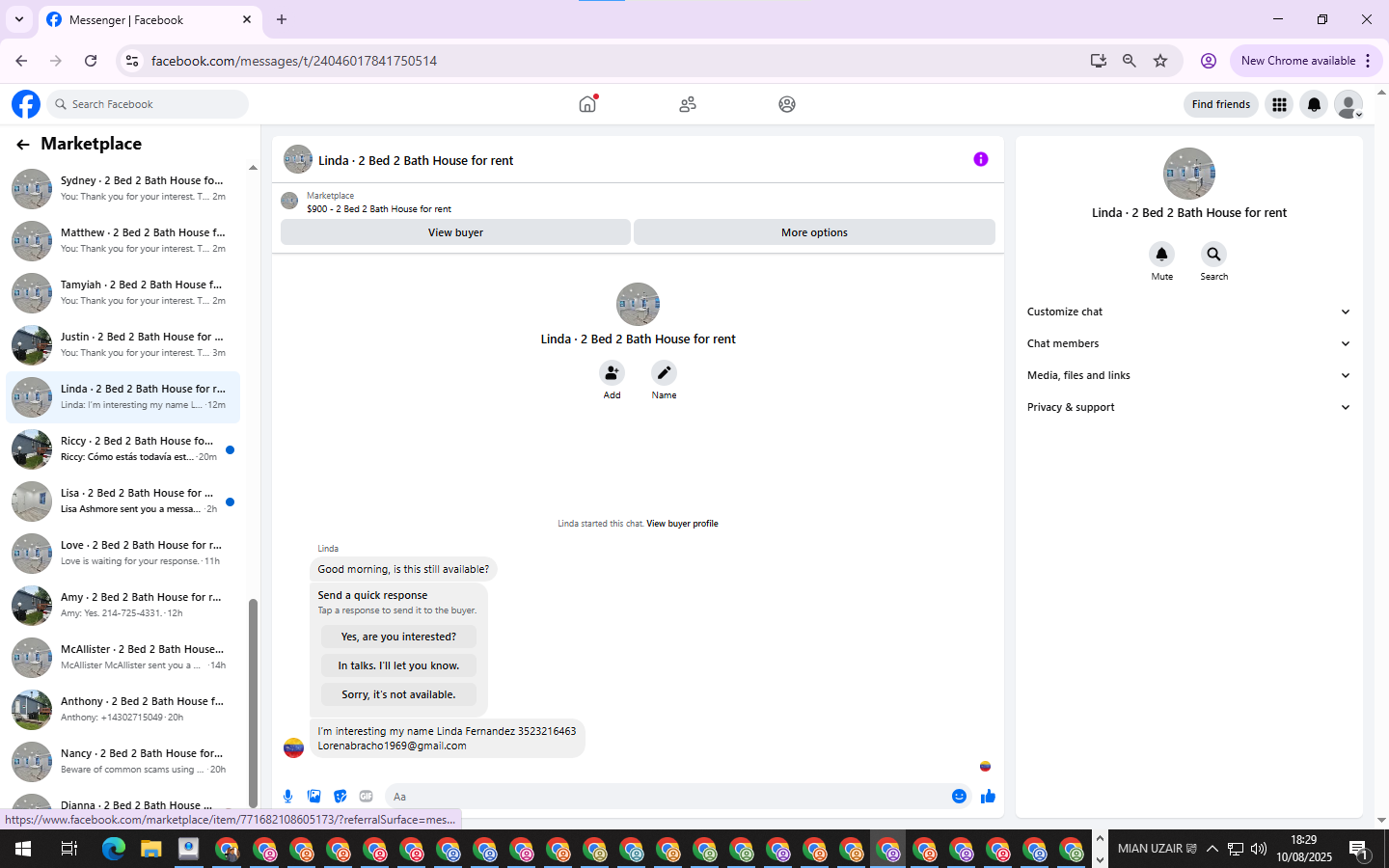Expand Customize chat section
Image resolution: width=1389 pixels, height=868 pixels.
click(x=1188, y=312)
